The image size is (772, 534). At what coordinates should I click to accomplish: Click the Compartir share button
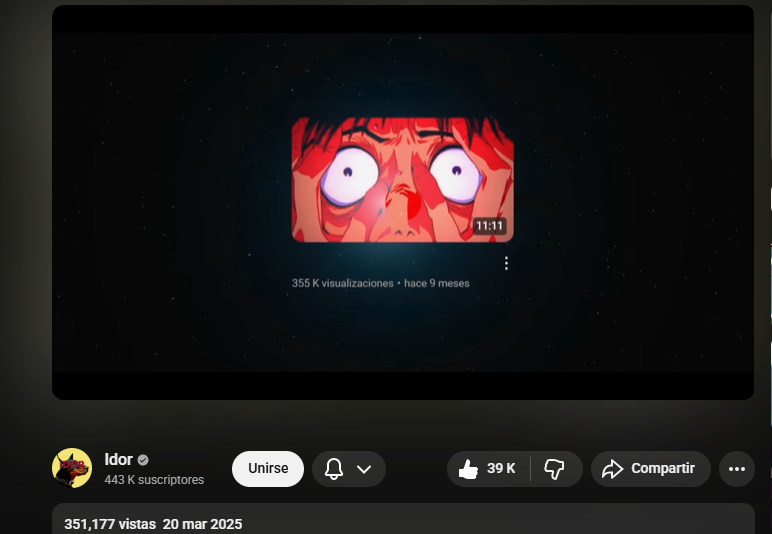651,469
